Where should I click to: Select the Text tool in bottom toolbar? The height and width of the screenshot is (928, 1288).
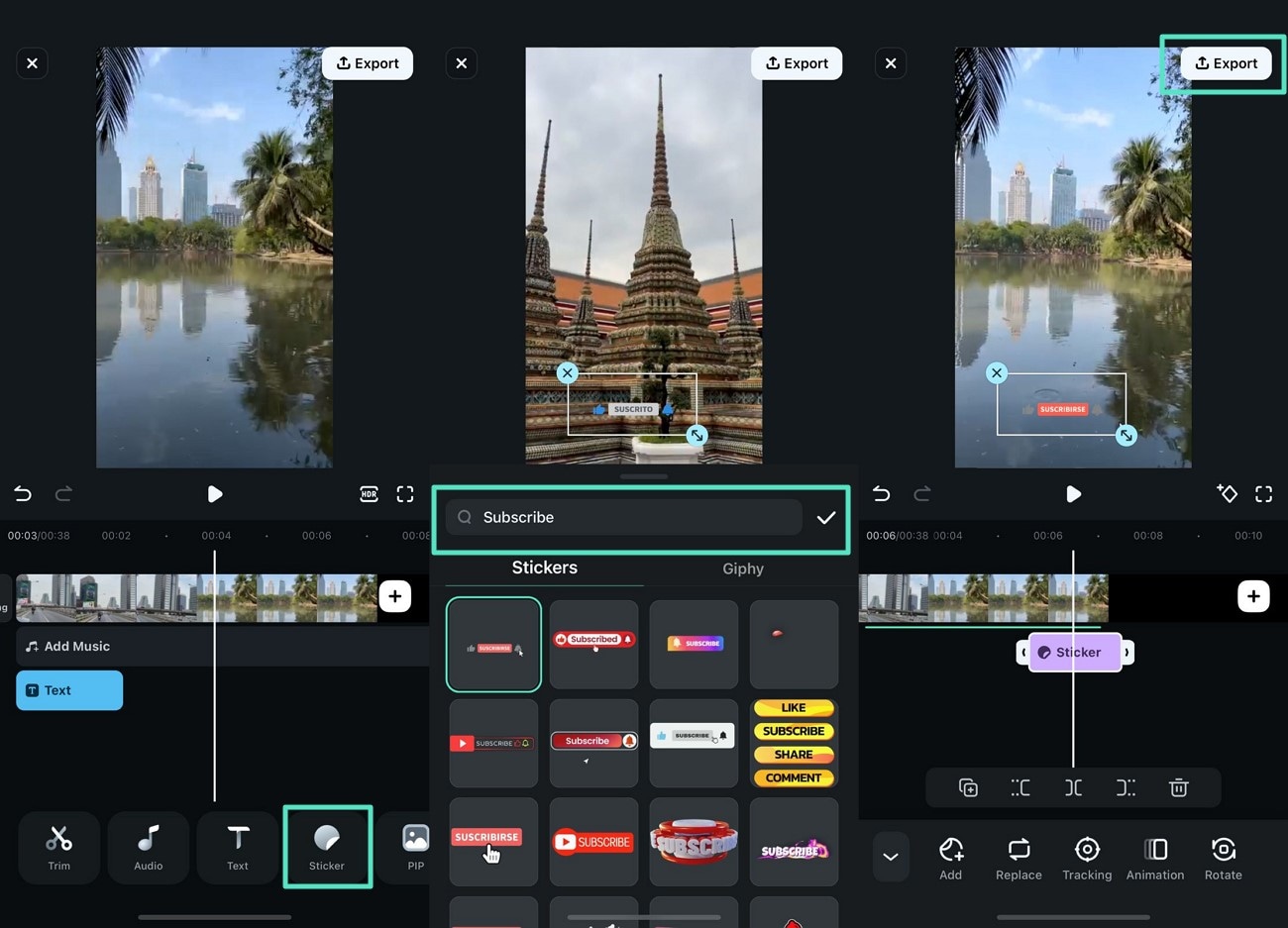(238, 848)
